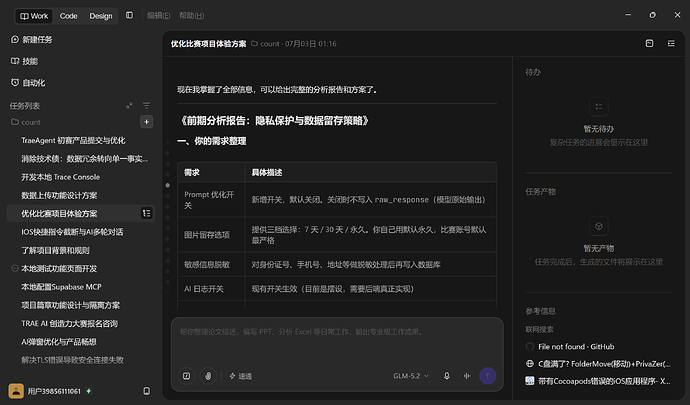The width and height of the screenshot is (690, 405).
Task: Open the TRAE AI 创造力大赛报名咨询 task
Action: coord(70,324)
